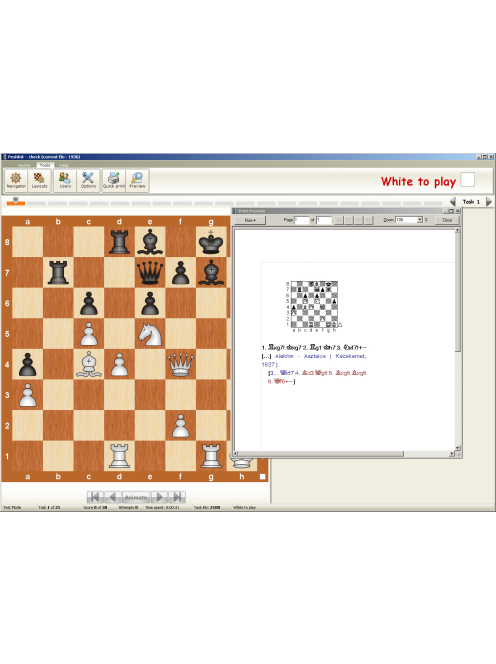Open the Users tool

(65, 180)
